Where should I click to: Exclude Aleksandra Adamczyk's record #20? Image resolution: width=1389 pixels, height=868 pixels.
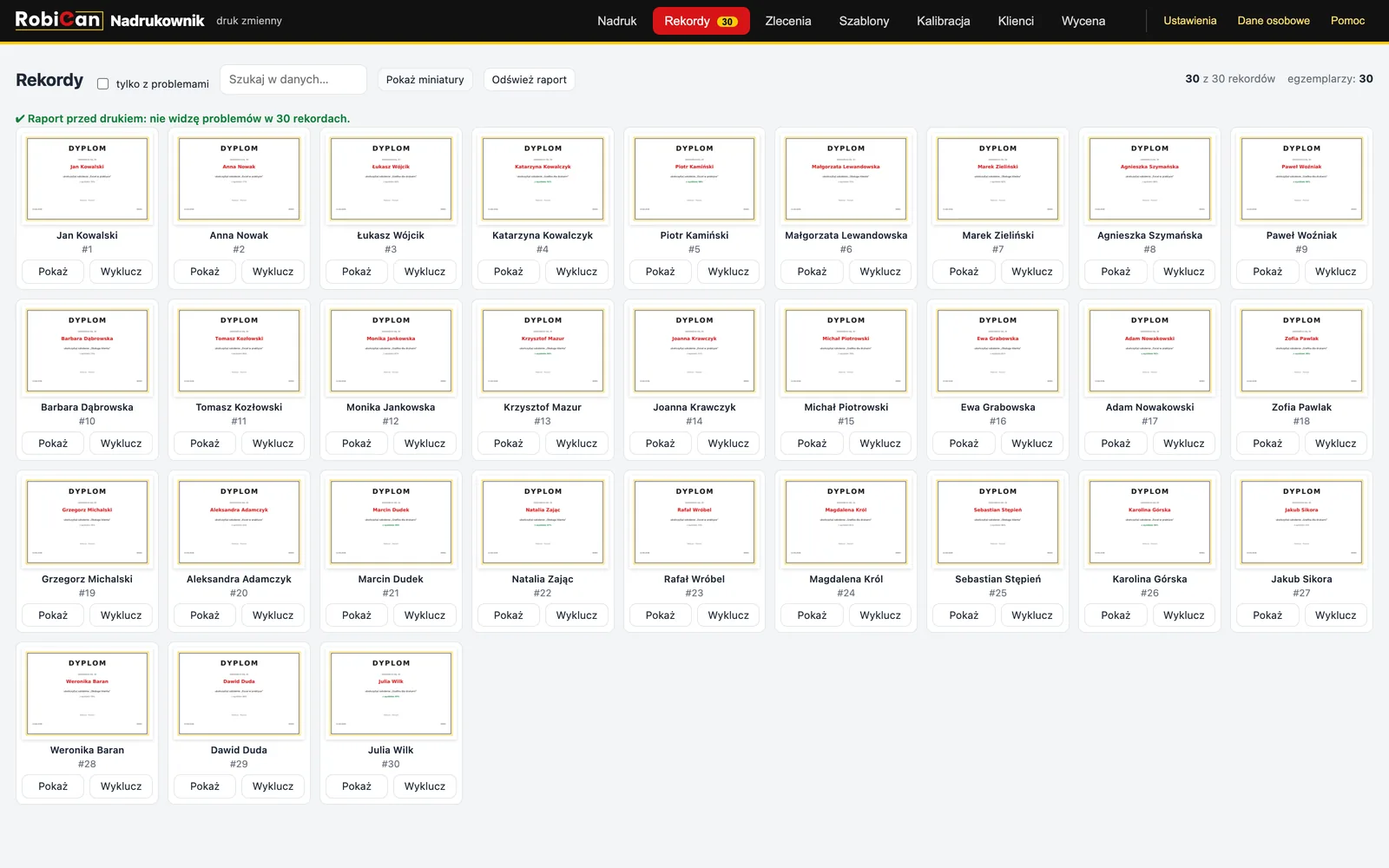point(273,615)
